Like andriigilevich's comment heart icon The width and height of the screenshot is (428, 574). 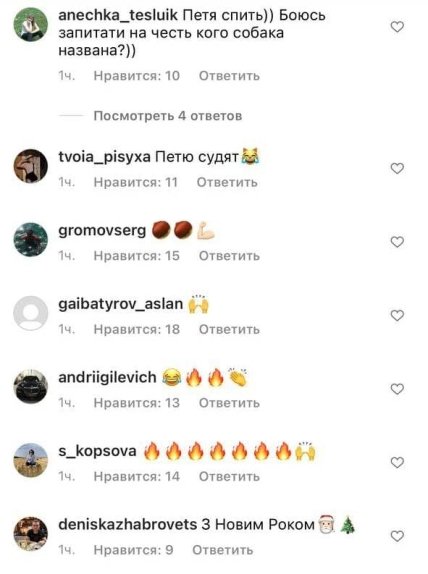[x=397, y=389]
